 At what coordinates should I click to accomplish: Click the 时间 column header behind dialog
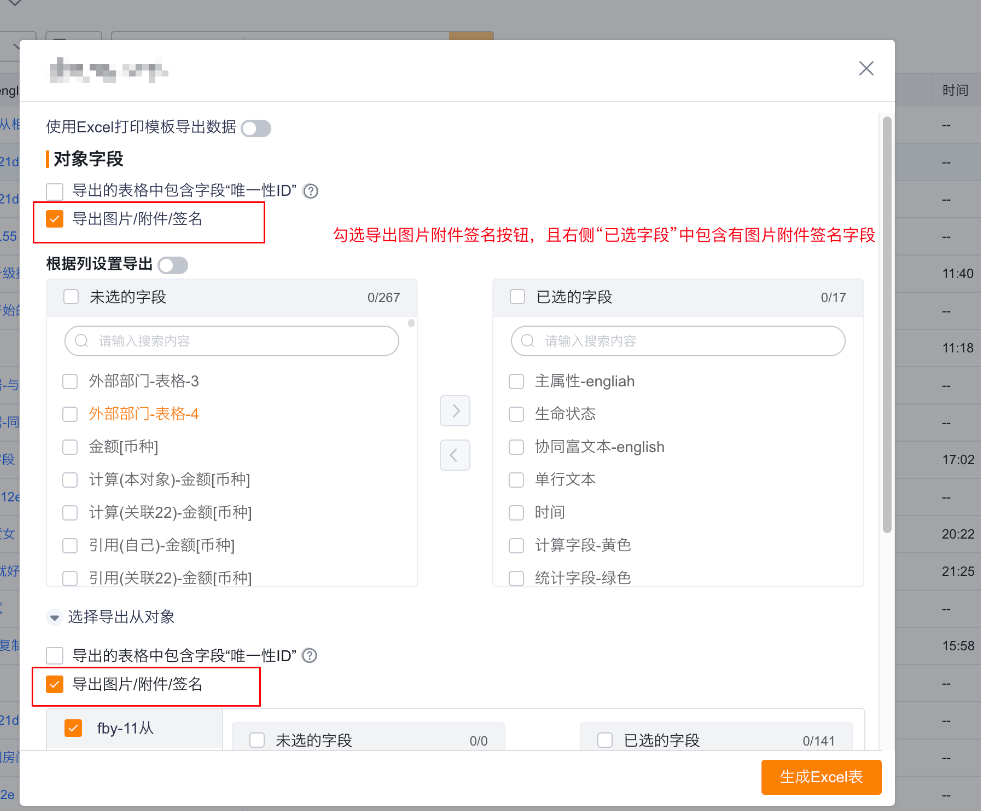click(955, 91)
